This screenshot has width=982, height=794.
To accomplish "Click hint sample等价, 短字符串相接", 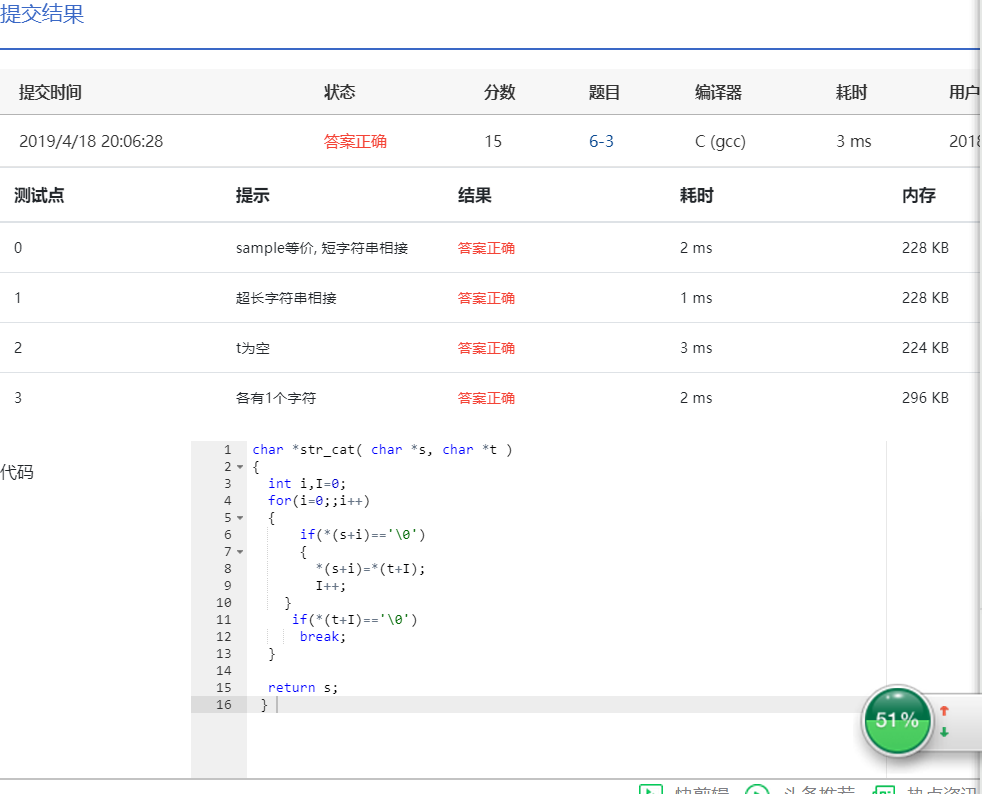I will tap(322, 248).
